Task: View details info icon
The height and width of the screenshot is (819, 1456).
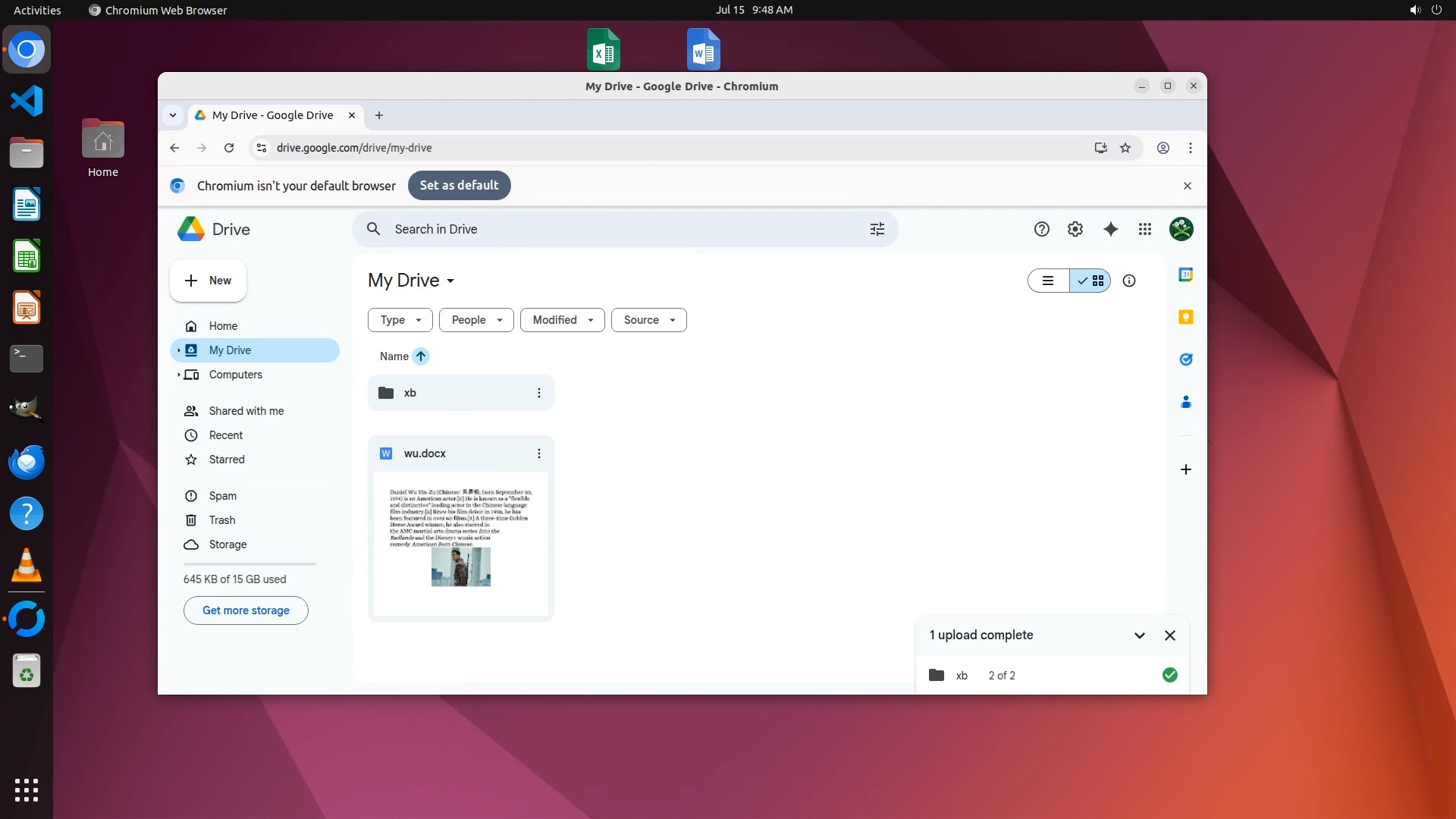Action: pyautogui.click(x=1128, y=281)
